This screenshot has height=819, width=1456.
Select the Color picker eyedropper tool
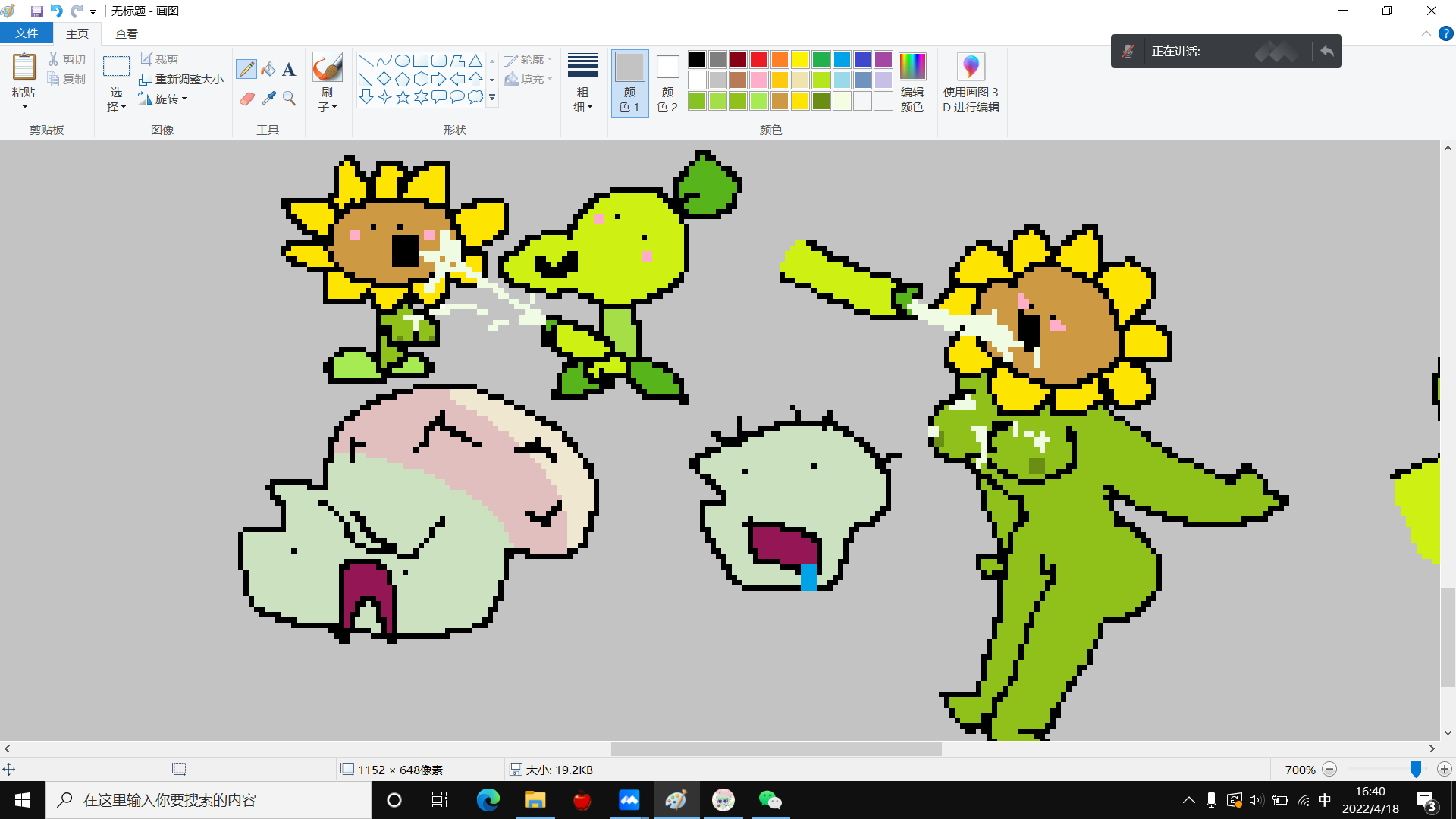(x=268, y=98)
